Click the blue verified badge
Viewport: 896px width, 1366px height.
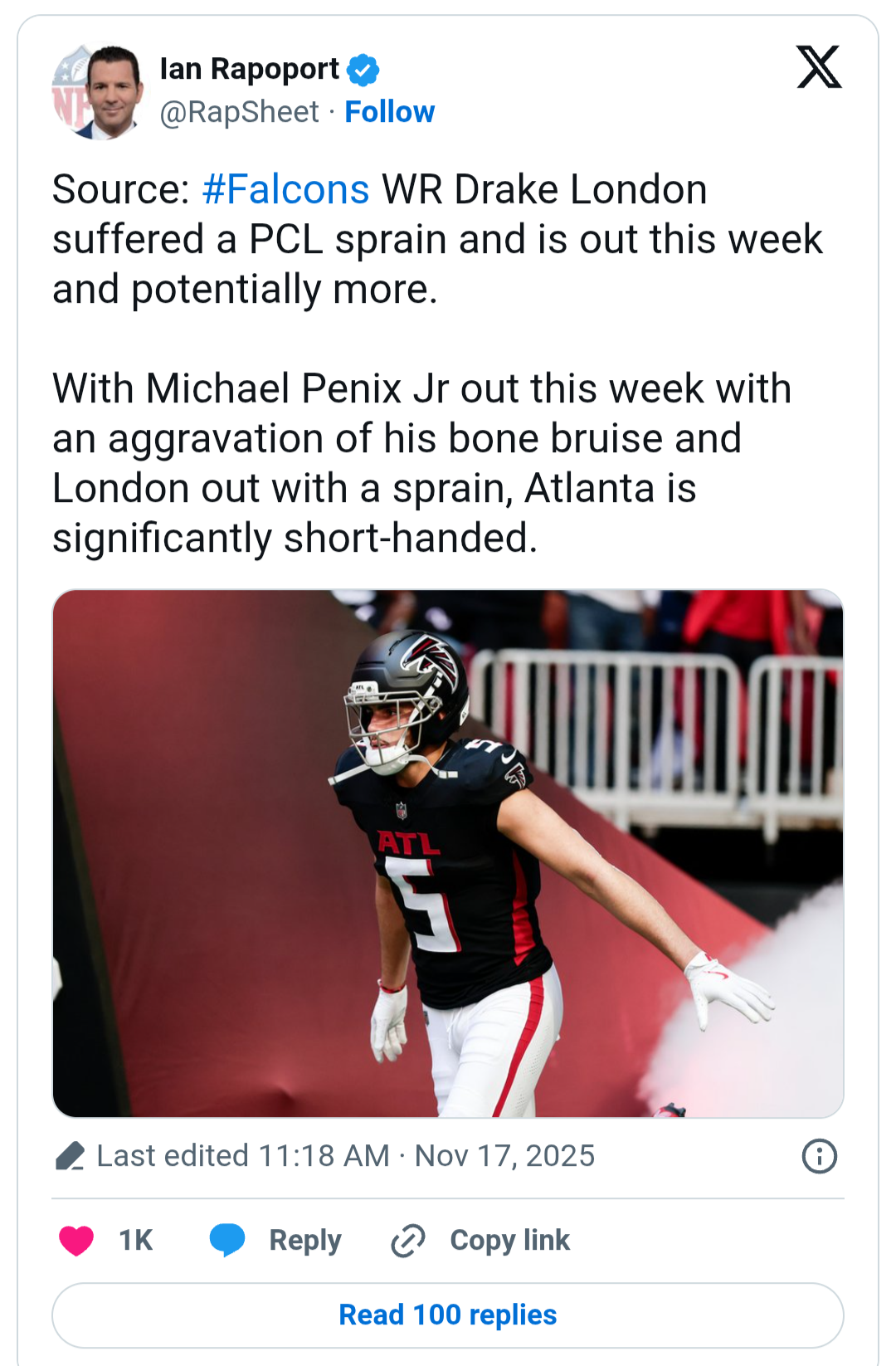coord(363,70)
